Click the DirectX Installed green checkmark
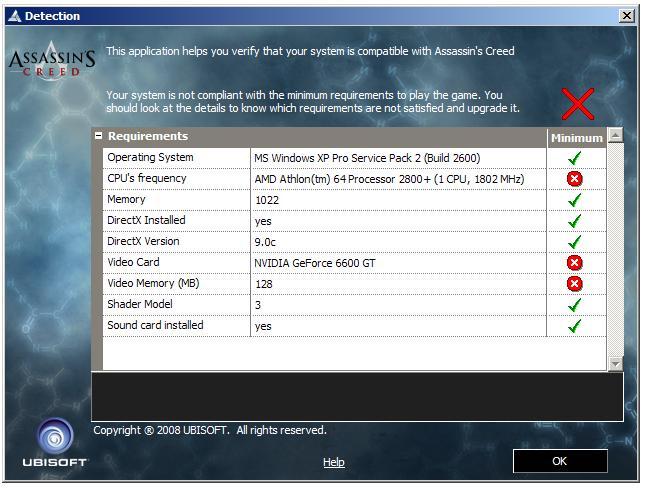 pyautogui.click(x=575, y=221)
